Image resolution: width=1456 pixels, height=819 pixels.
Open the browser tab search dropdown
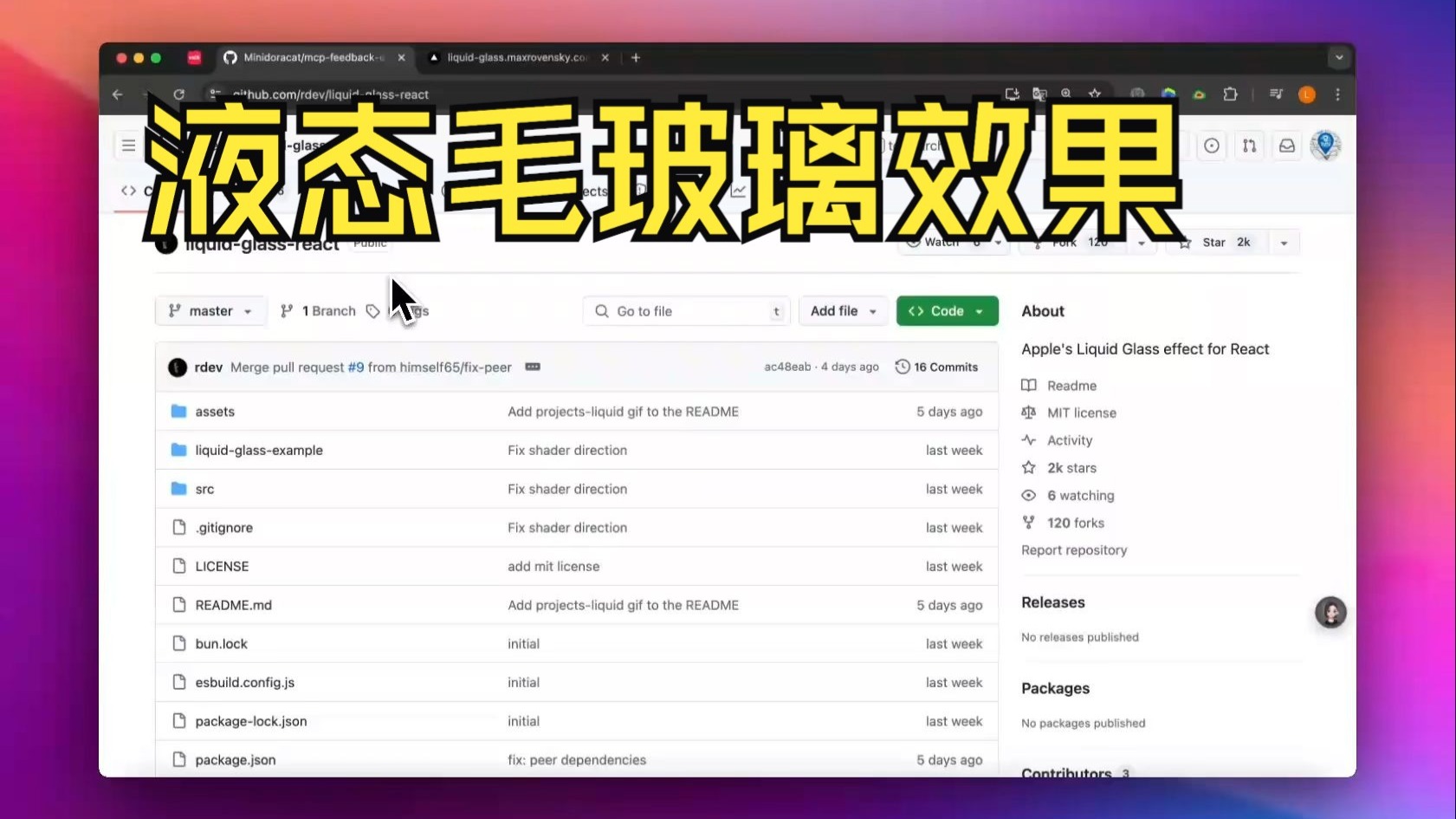click(1339, 57)
